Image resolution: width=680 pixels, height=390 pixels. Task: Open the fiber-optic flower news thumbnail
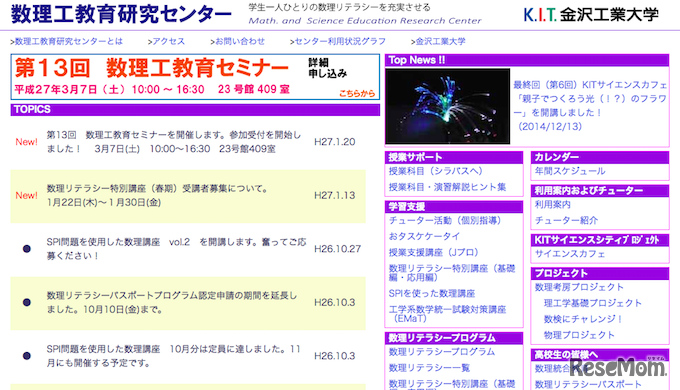tap(448, 106)
